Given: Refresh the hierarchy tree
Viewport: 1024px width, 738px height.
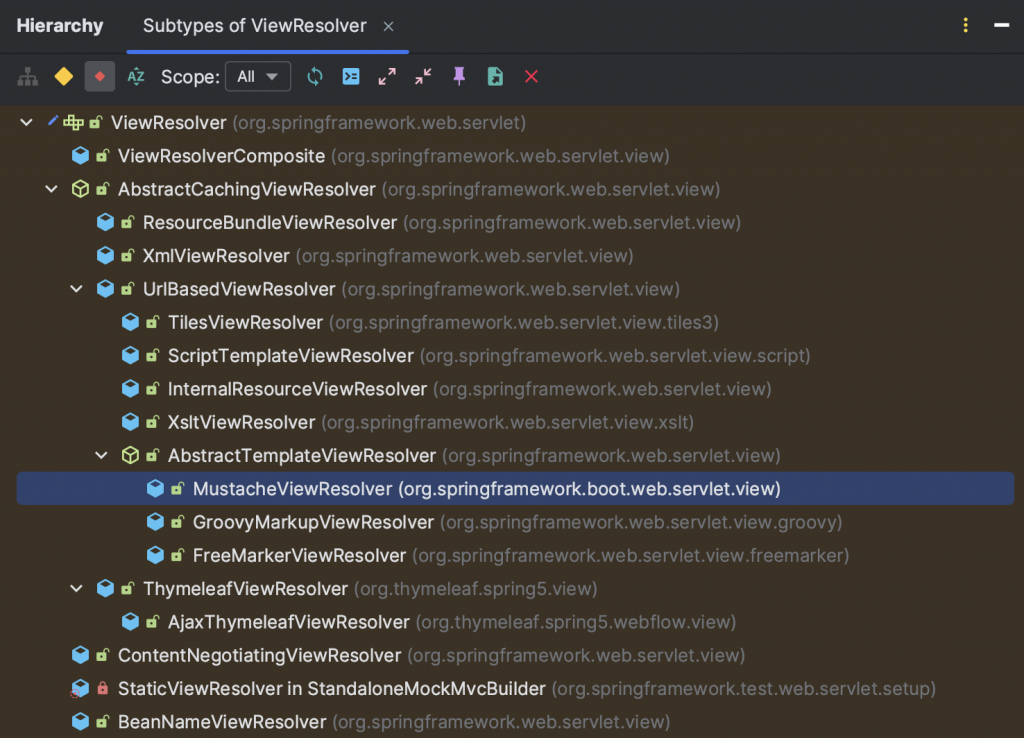Looking at the screenshot, I should click(x=315, y=76).
